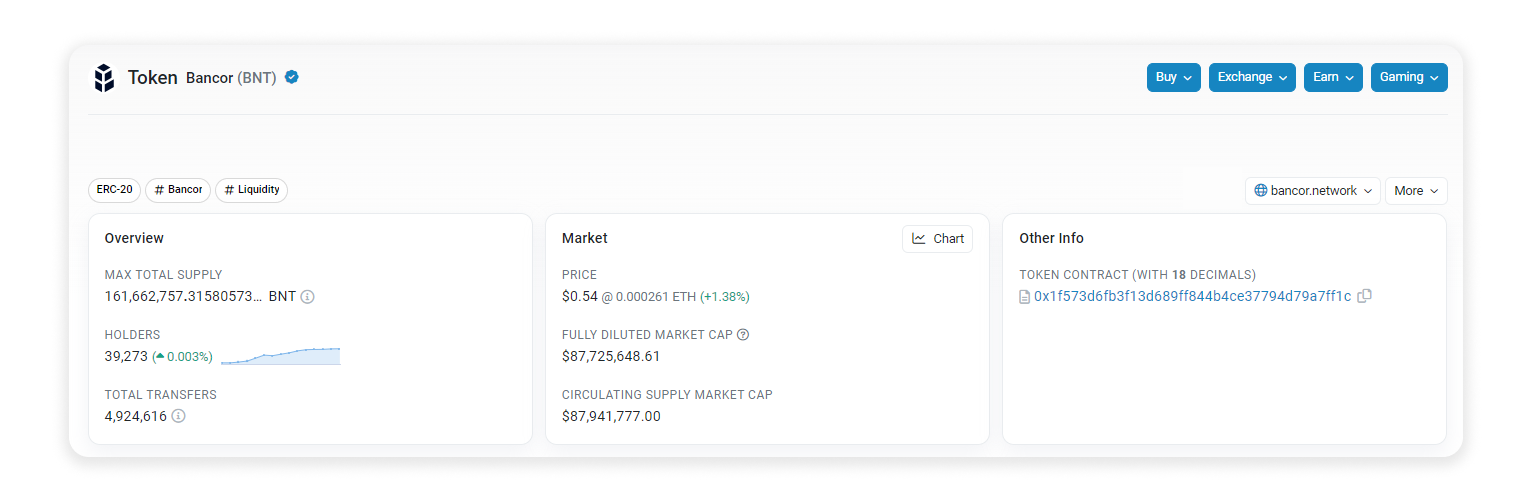Click the Bancor token logo icon

pyautogui.click(x=104, y=78)
